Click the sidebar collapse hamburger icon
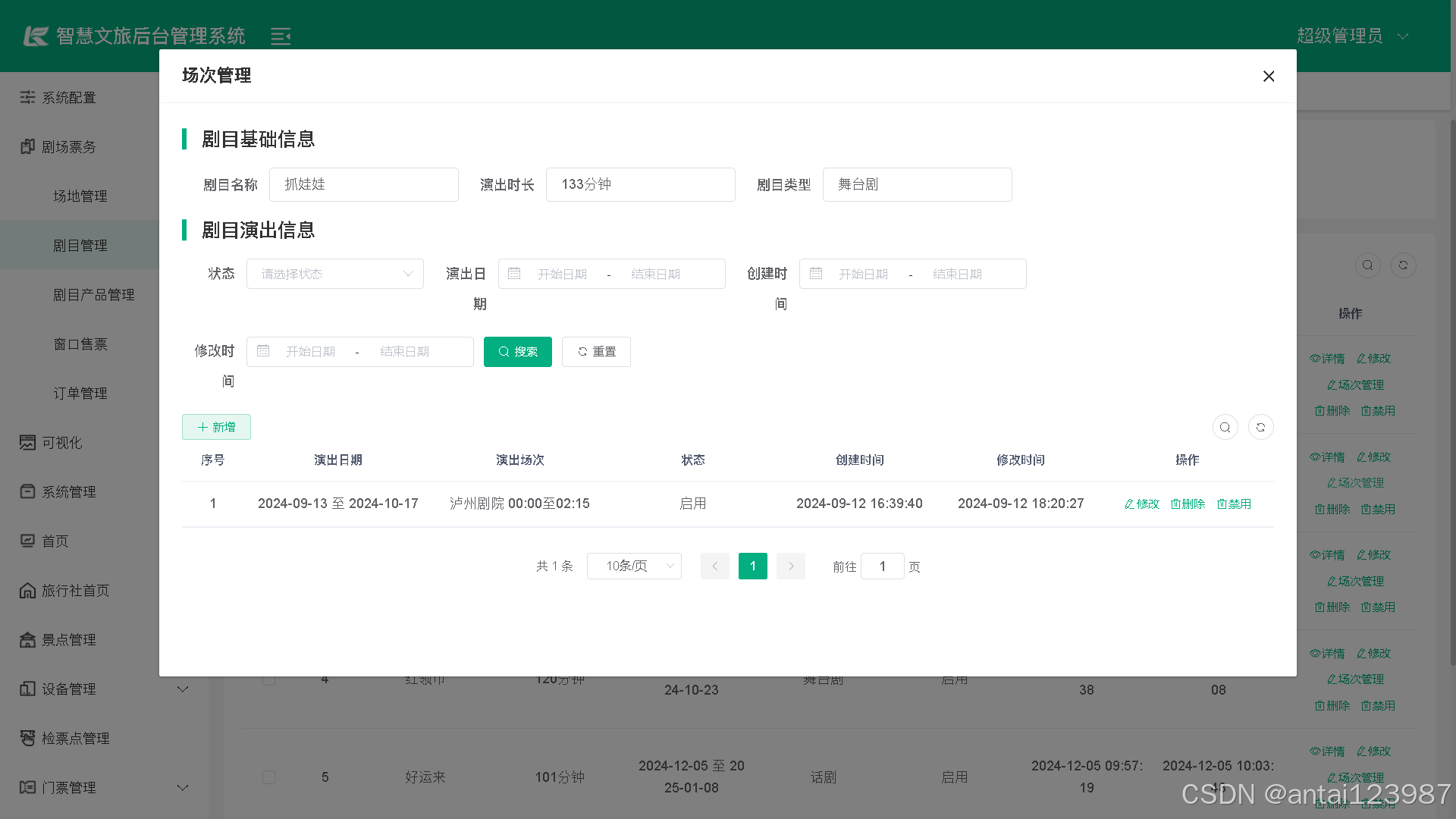Image resolution: width=1456 pixels, height=819 pixels. click(x=281, y=36)
